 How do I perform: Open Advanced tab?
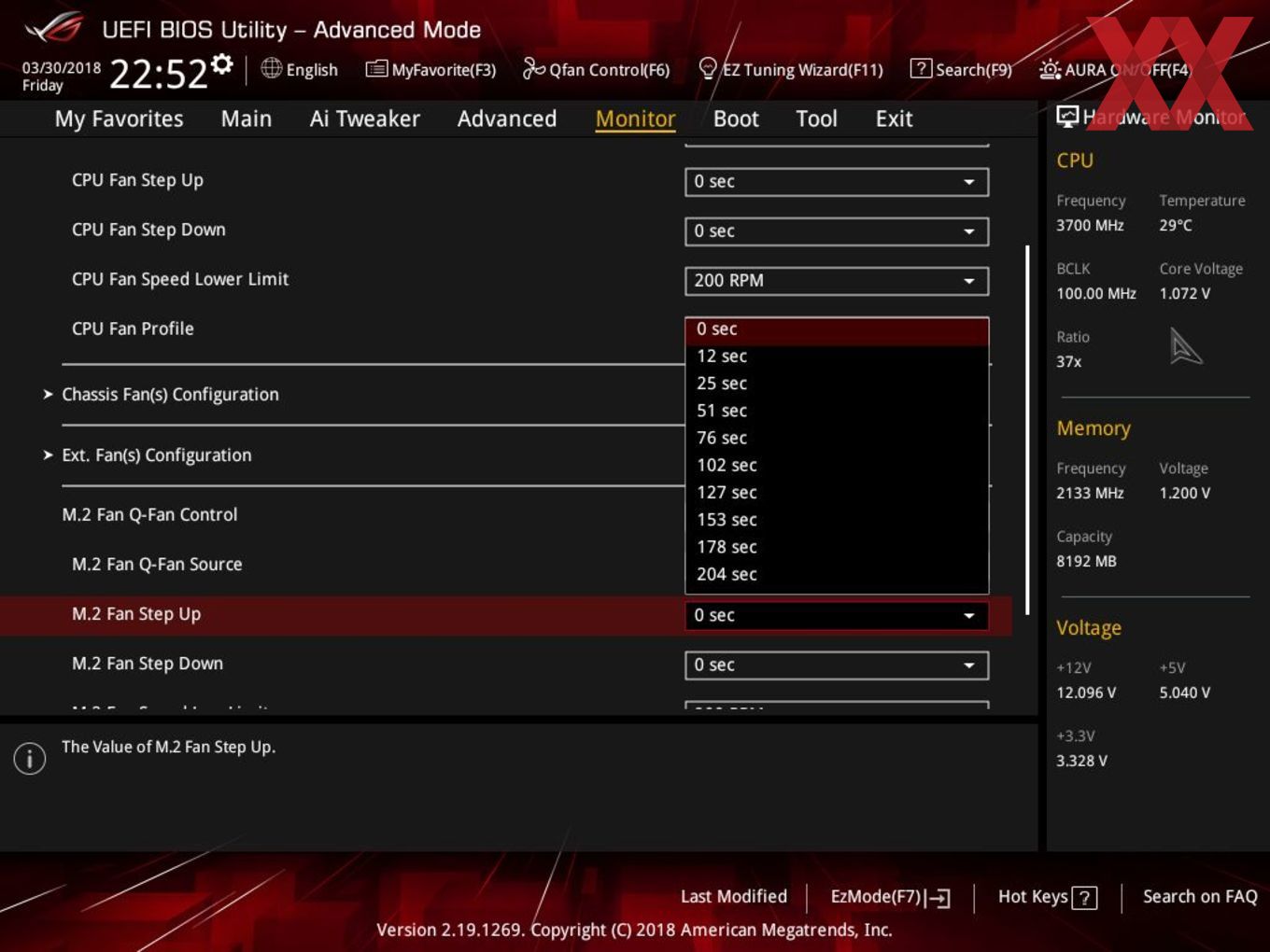[507, 119]
